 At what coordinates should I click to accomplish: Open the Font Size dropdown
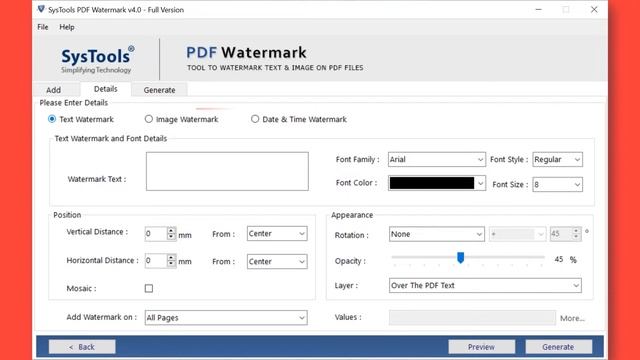coord(557,184)
